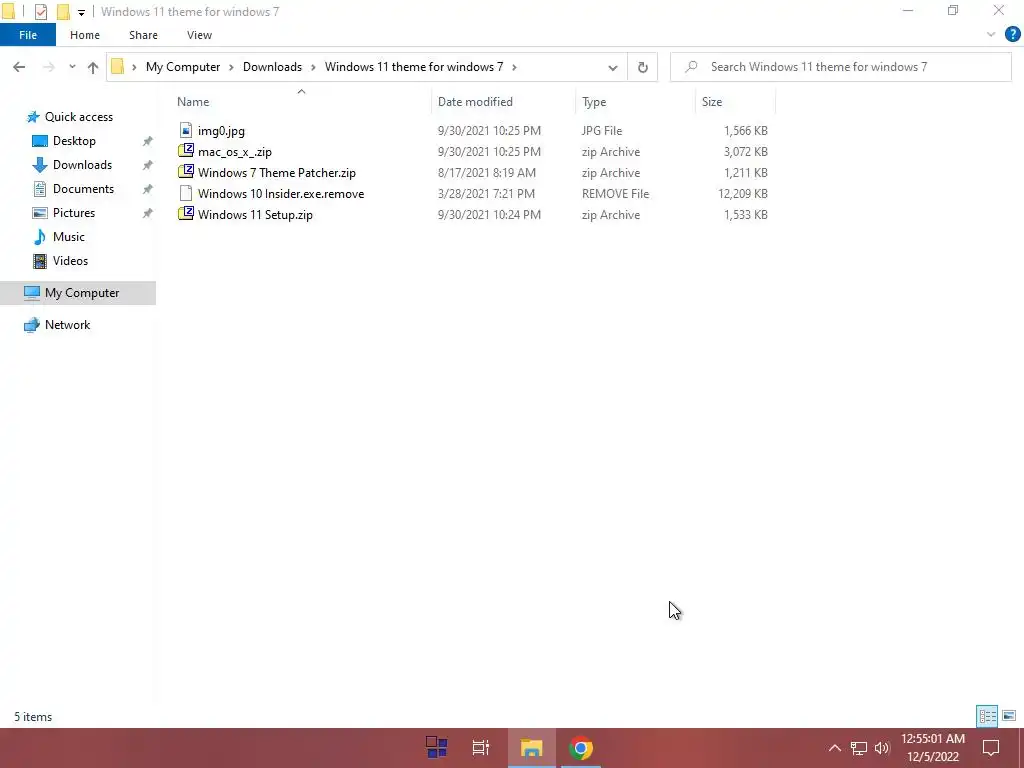Open Music in the navigation pane
Viewport: 1024px width, 768px height.
pos(69,237)
